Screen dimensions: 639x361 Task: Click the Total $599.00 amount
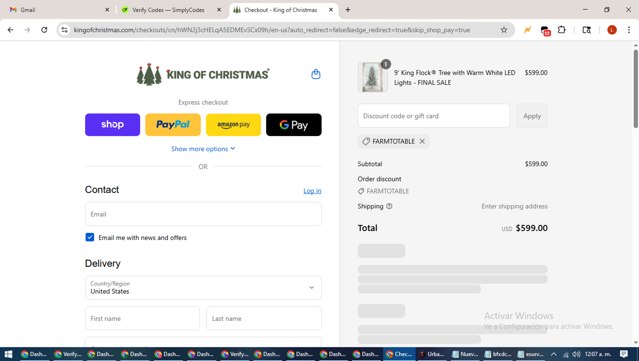point(531,228)
